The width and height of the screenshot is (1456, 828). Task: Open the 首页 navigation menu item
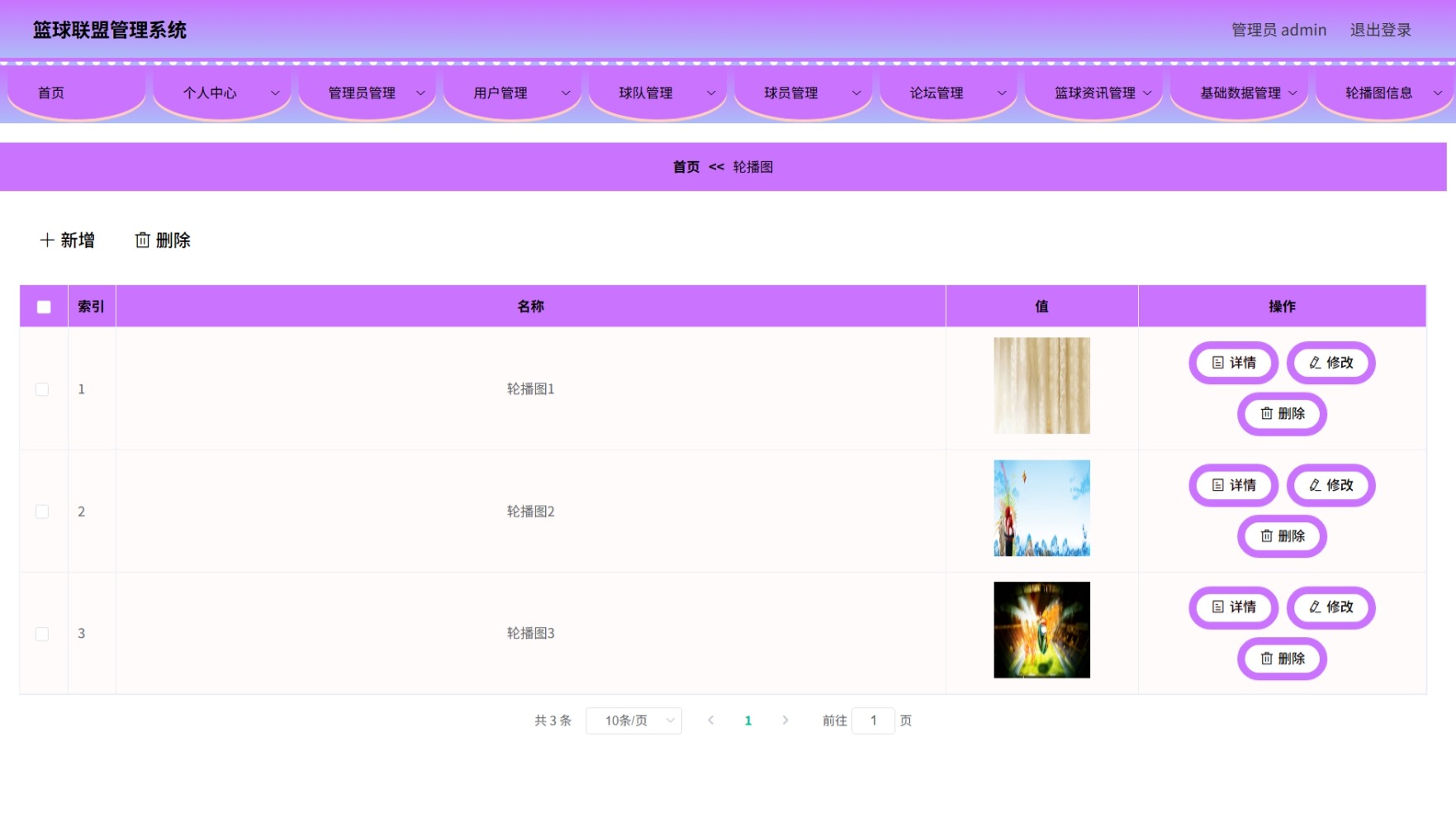(x=77, y=93)
